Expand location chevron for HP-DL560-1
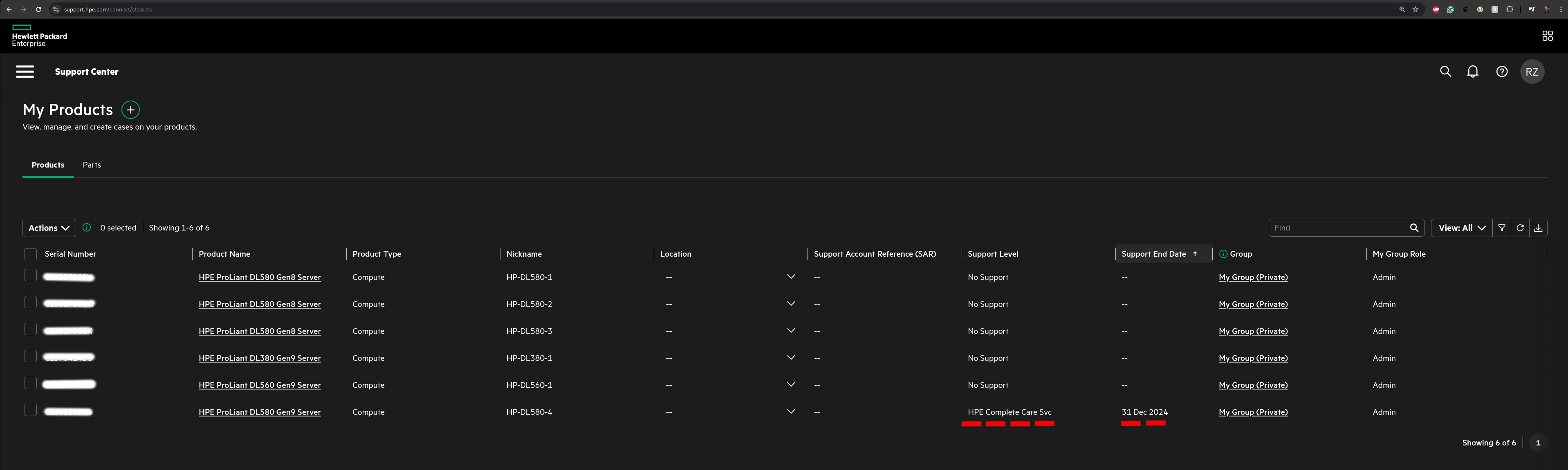 click(791, 384)
